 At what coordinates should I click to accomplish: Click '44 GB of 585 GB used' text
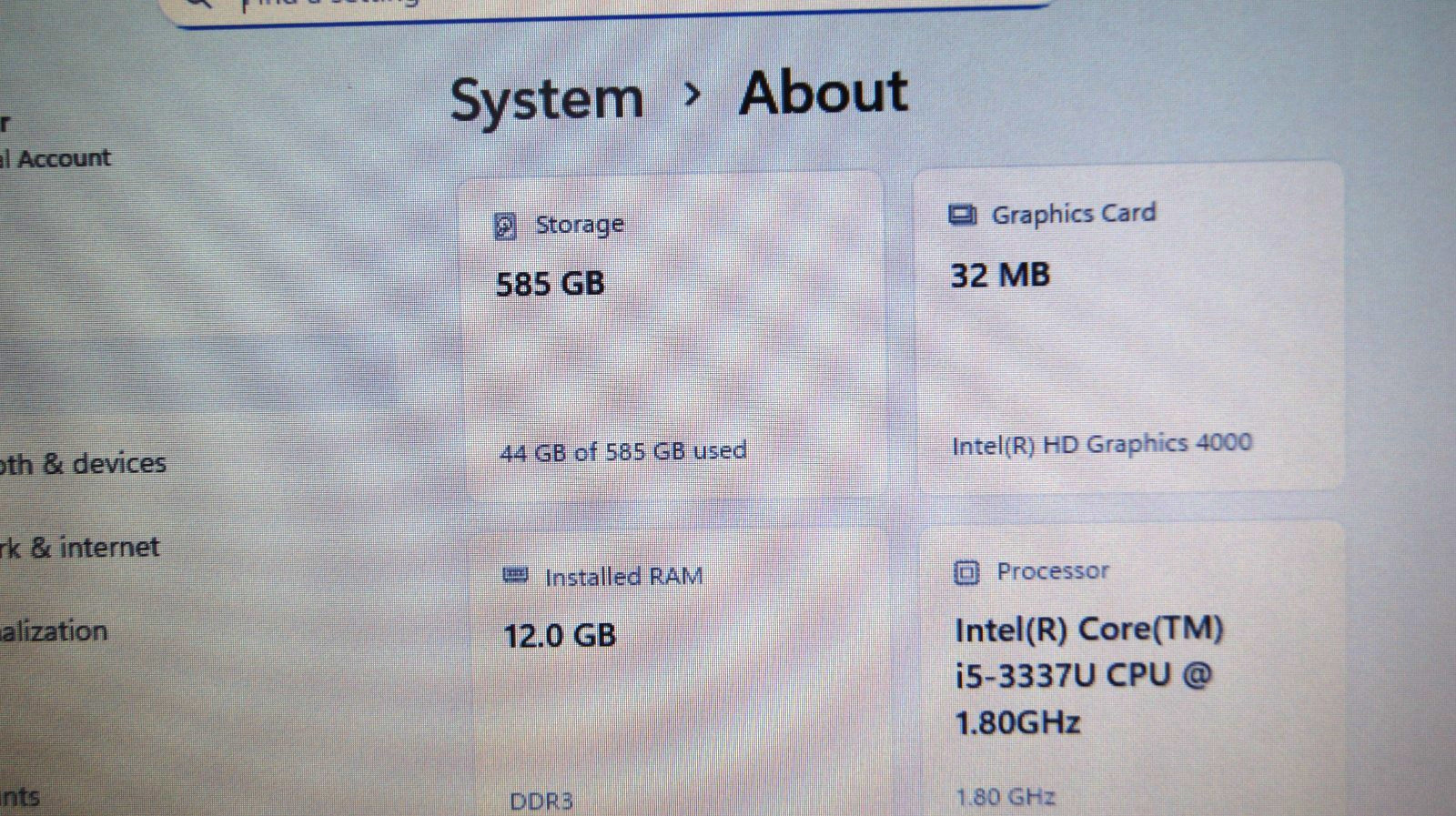(623, 451)
